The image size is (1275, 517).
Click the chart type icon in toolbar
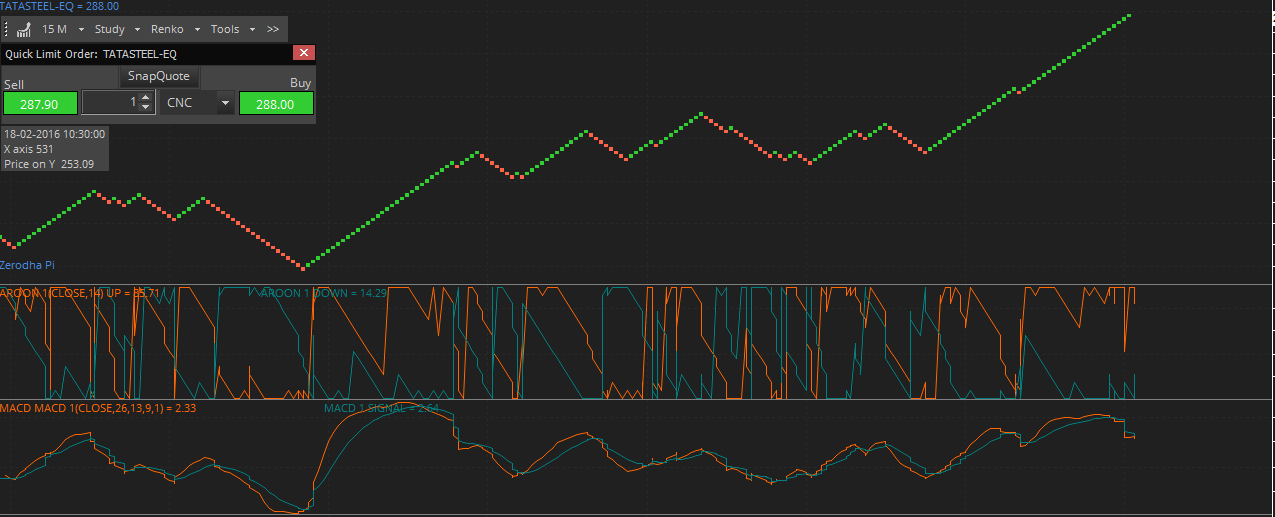[23, 29]
